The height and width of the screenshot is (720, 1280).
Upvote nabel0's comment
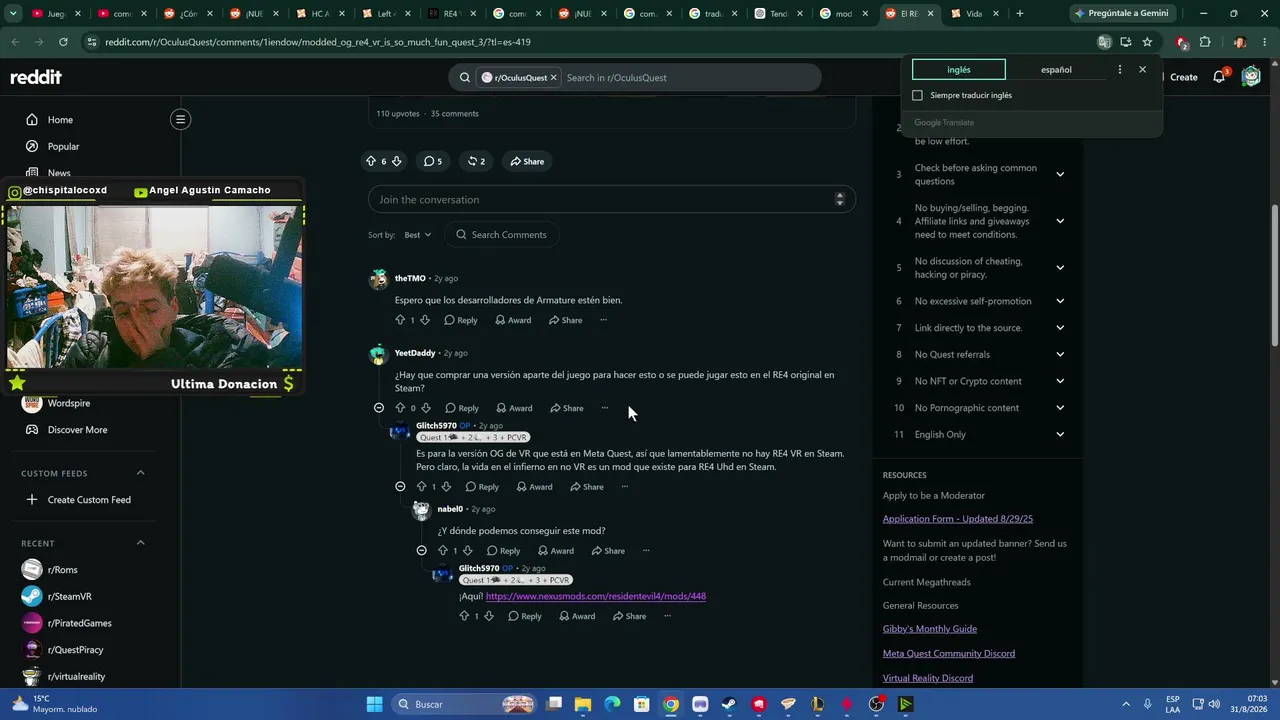pos(443,551)
